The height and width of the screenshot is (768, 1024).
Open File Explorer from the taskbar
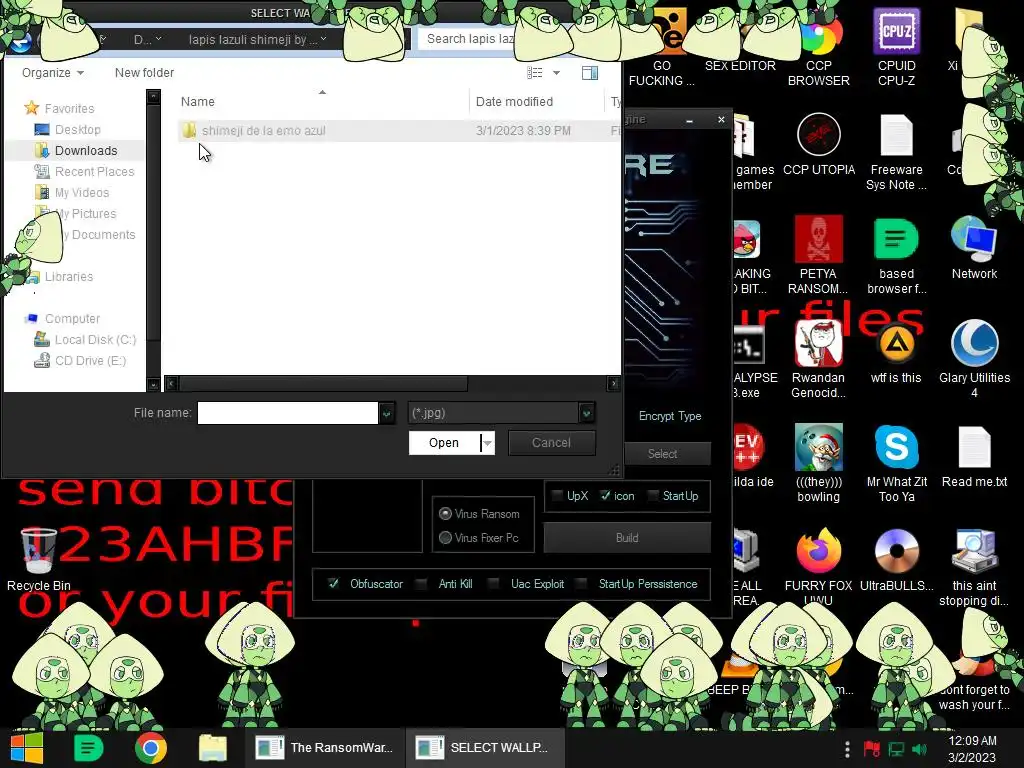(213, 748)
